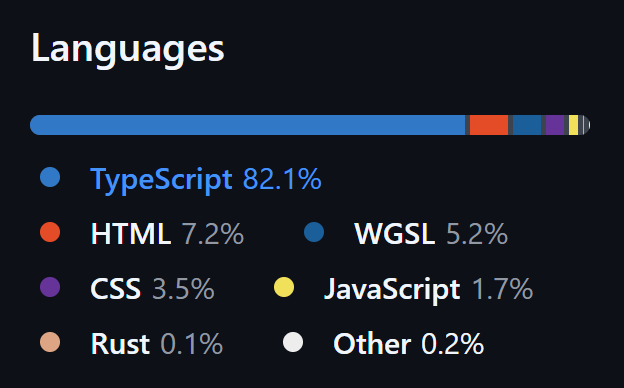This screenshot has height=388, width=624.
Task: Click the white Other legend dot
Action: point(293,342)
